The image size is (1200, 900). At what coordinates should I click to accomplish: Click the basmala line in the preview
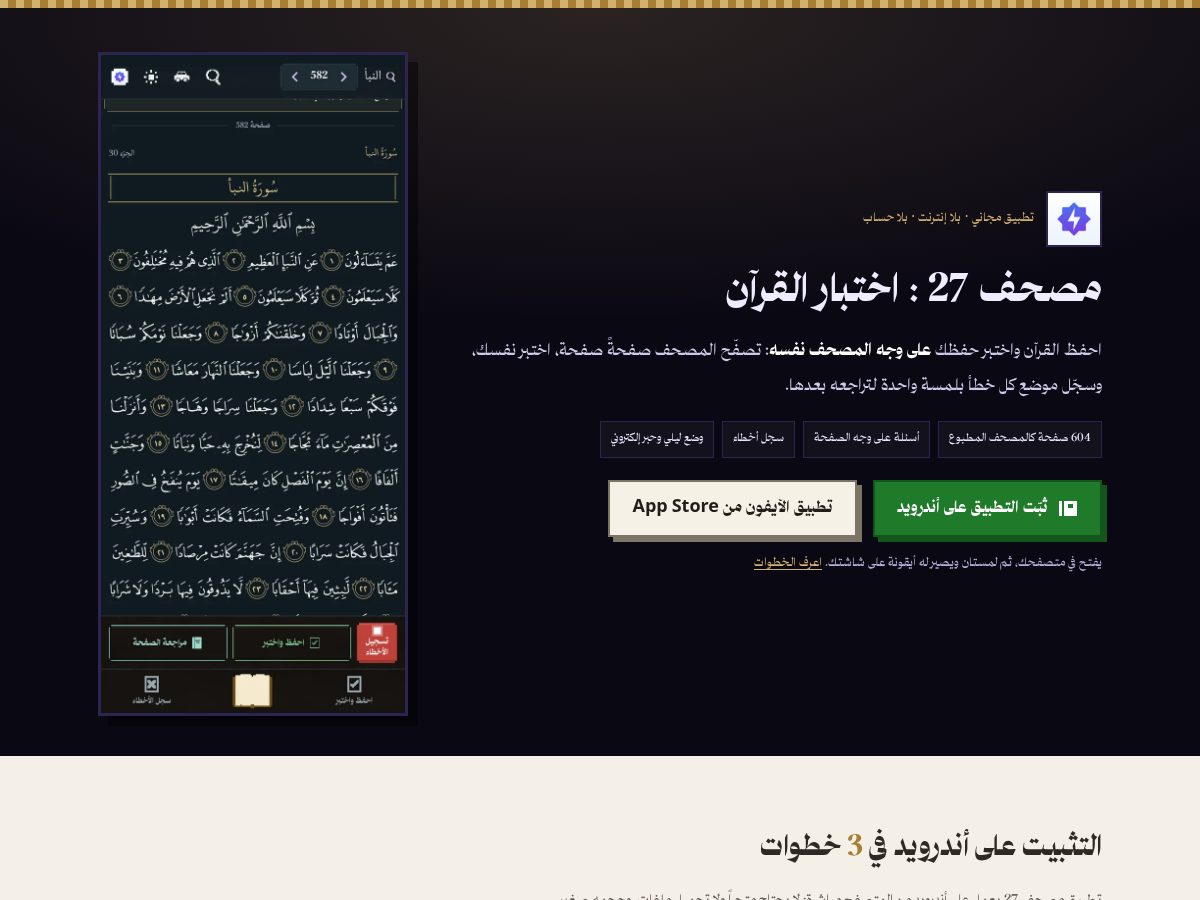pyautogui.click(x=253, y=223)
